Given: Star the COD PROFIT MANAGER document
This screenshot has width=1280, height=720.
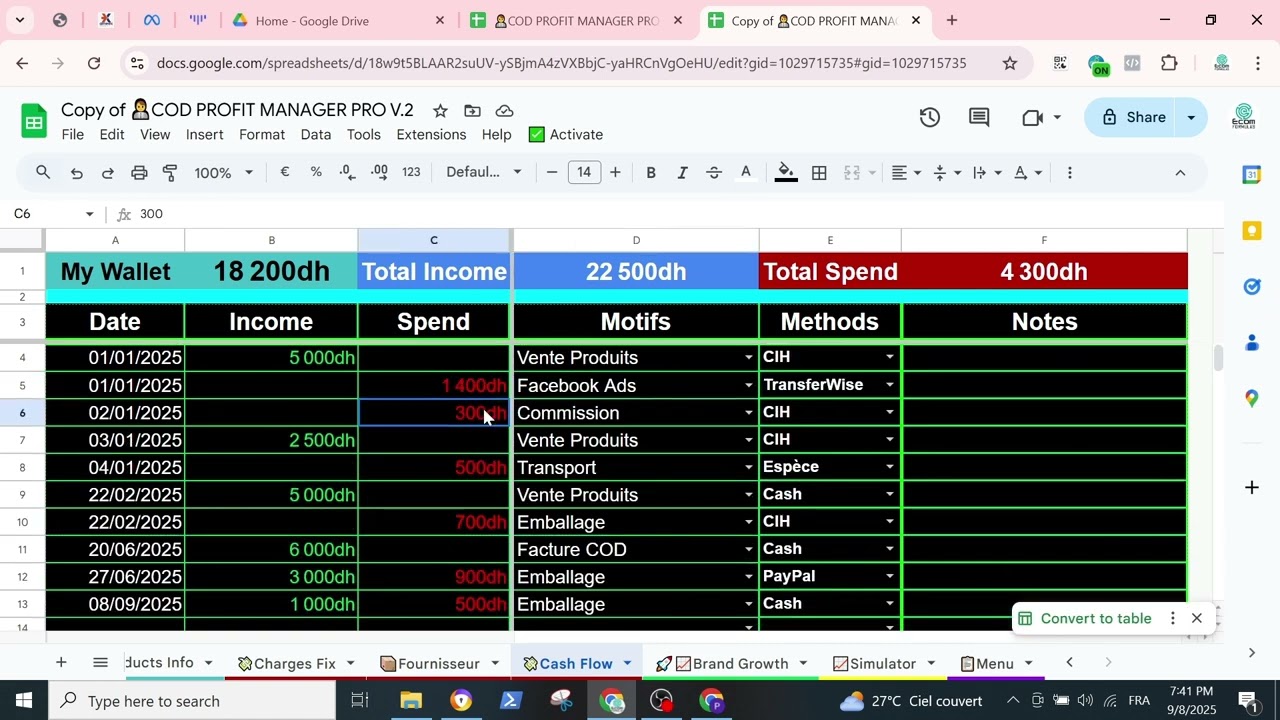Looking at the screenshot, I should tap(440, 111).
